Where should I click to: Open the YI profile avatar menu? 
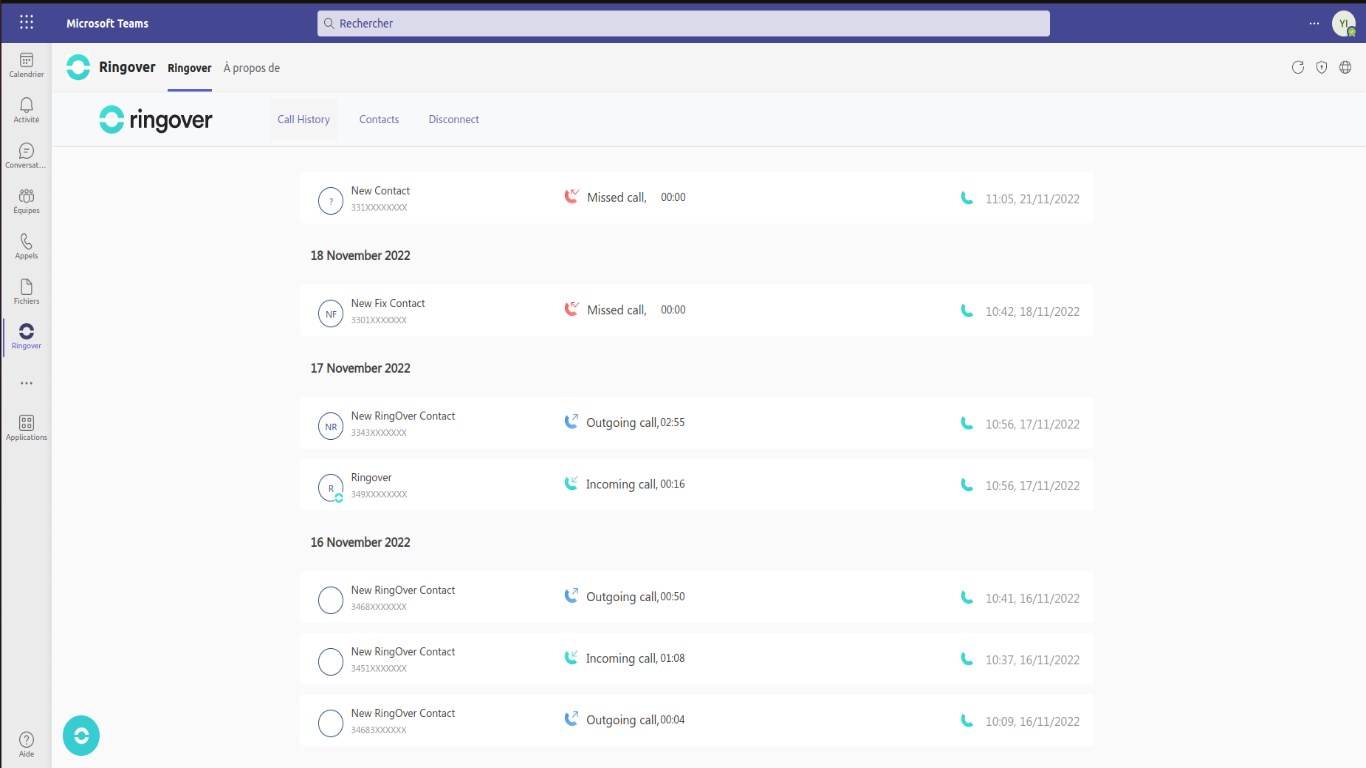(x=1344, y=23)
